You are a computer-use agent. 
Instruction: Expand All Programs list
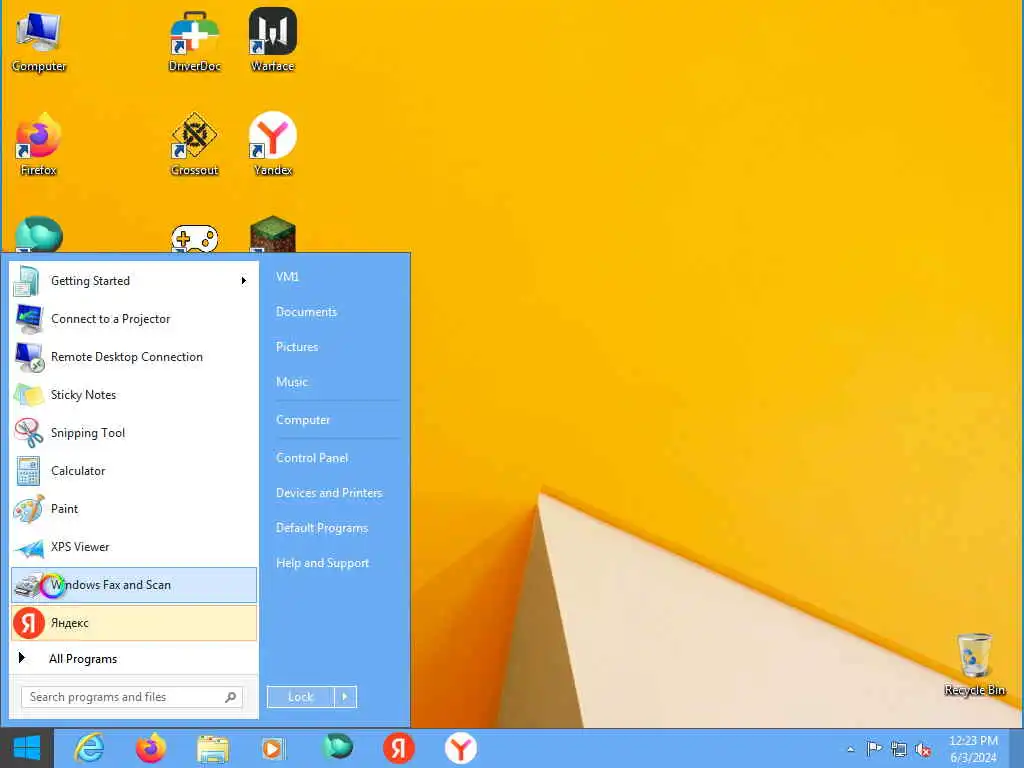tap(134, 658)
